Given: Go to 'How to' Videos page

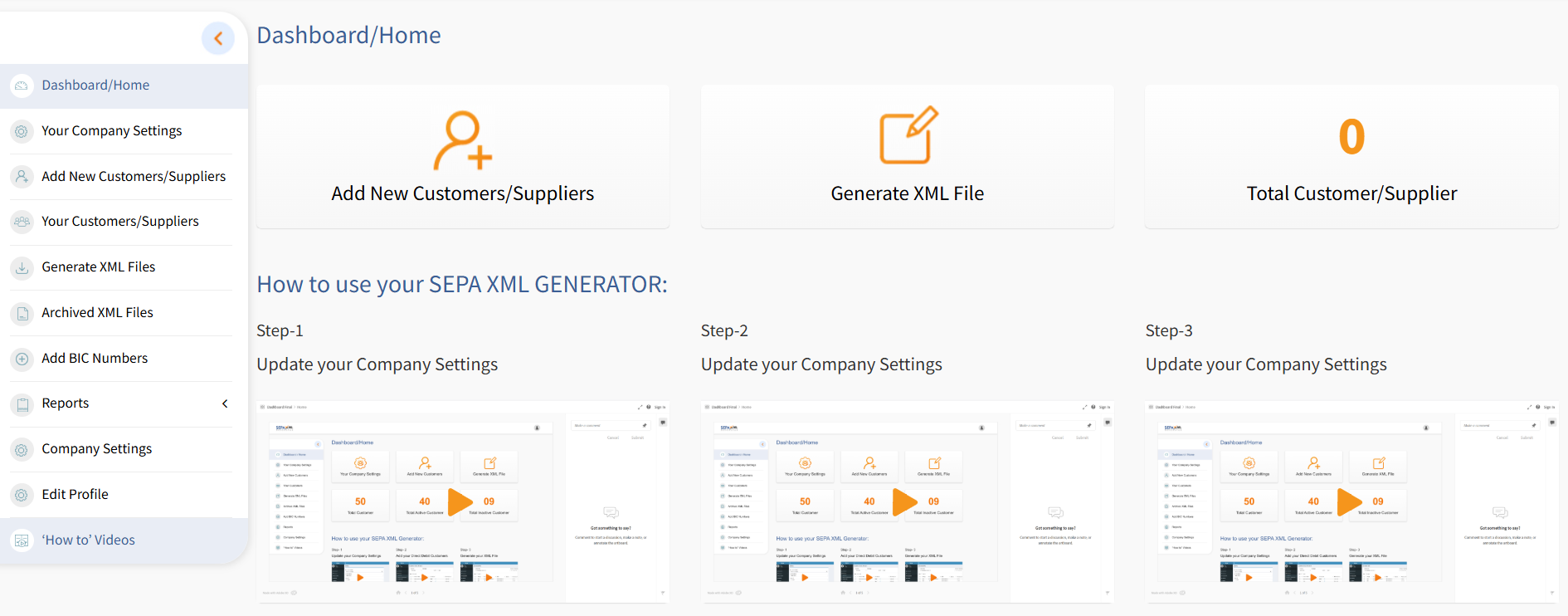Looking at the screenshot, I should (x=88, y=540).
